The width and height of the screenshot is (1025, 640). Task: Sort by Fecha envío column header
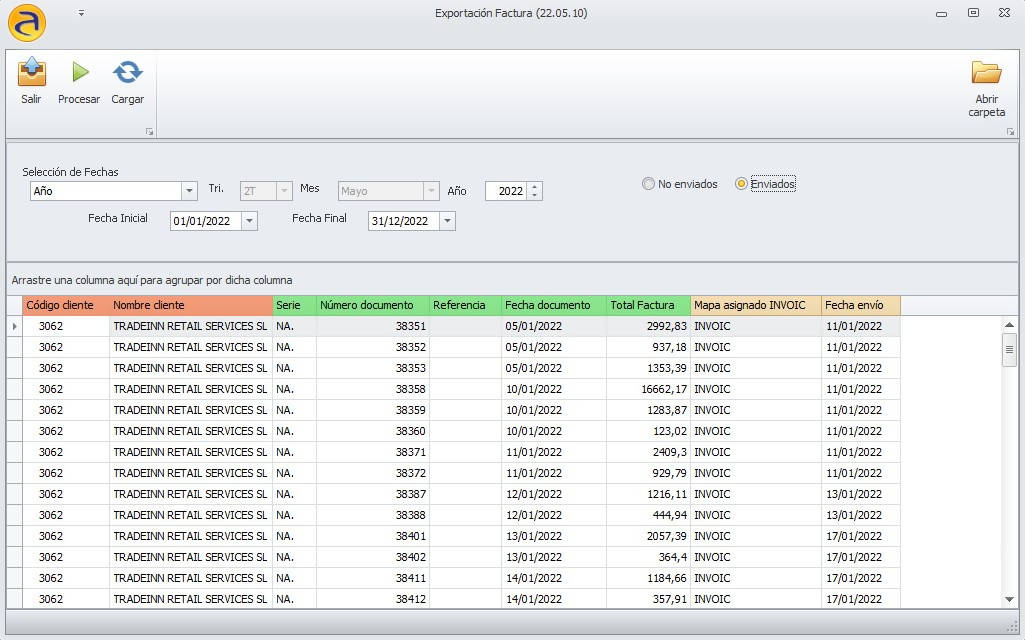[860, 305]
